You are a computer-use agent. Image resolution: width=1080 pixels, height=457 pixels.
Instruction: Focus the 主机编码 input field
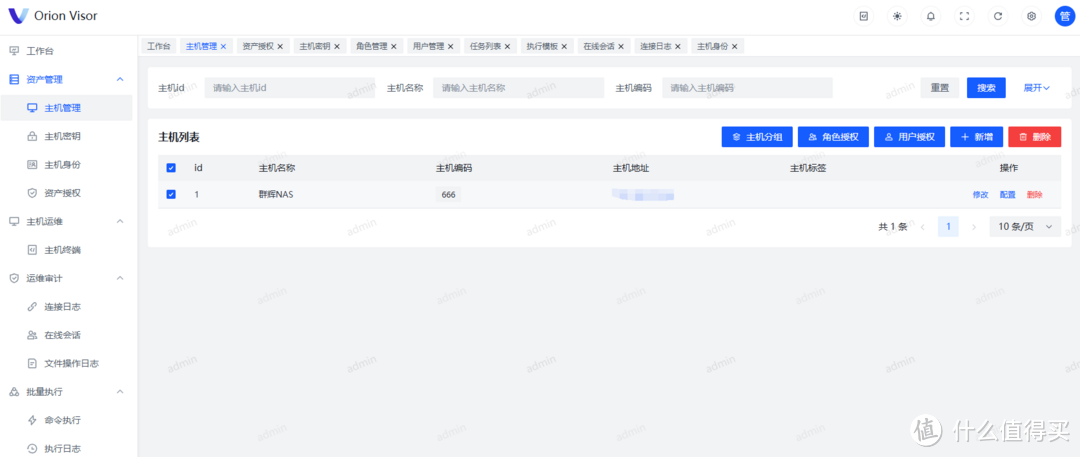[747, 88]
